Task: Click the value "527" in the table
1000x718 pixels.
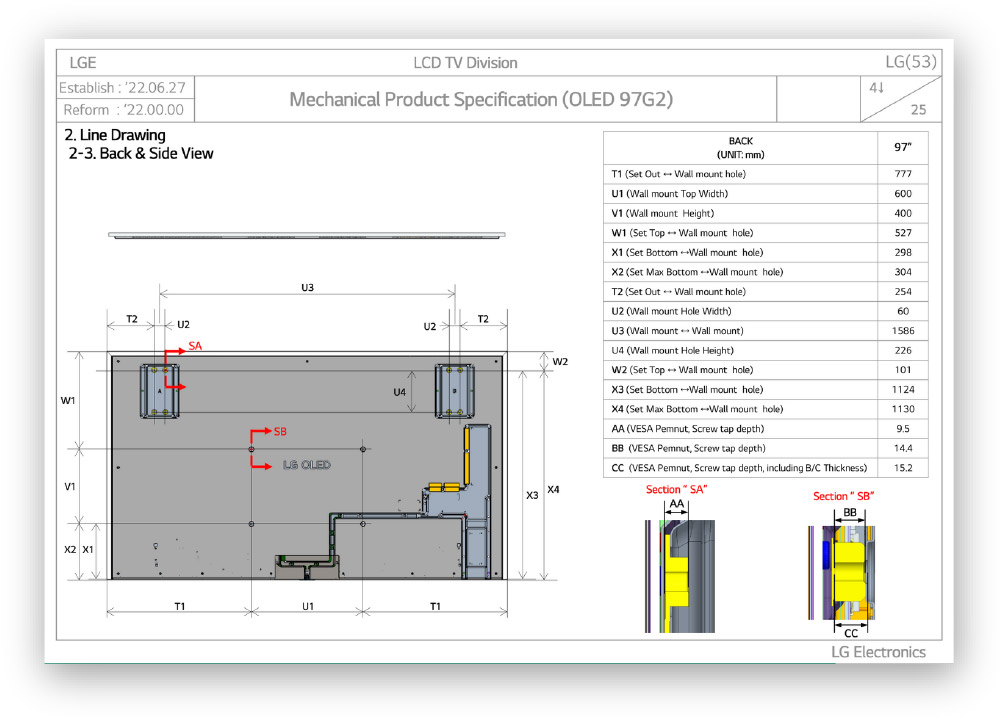Action: 902,233
